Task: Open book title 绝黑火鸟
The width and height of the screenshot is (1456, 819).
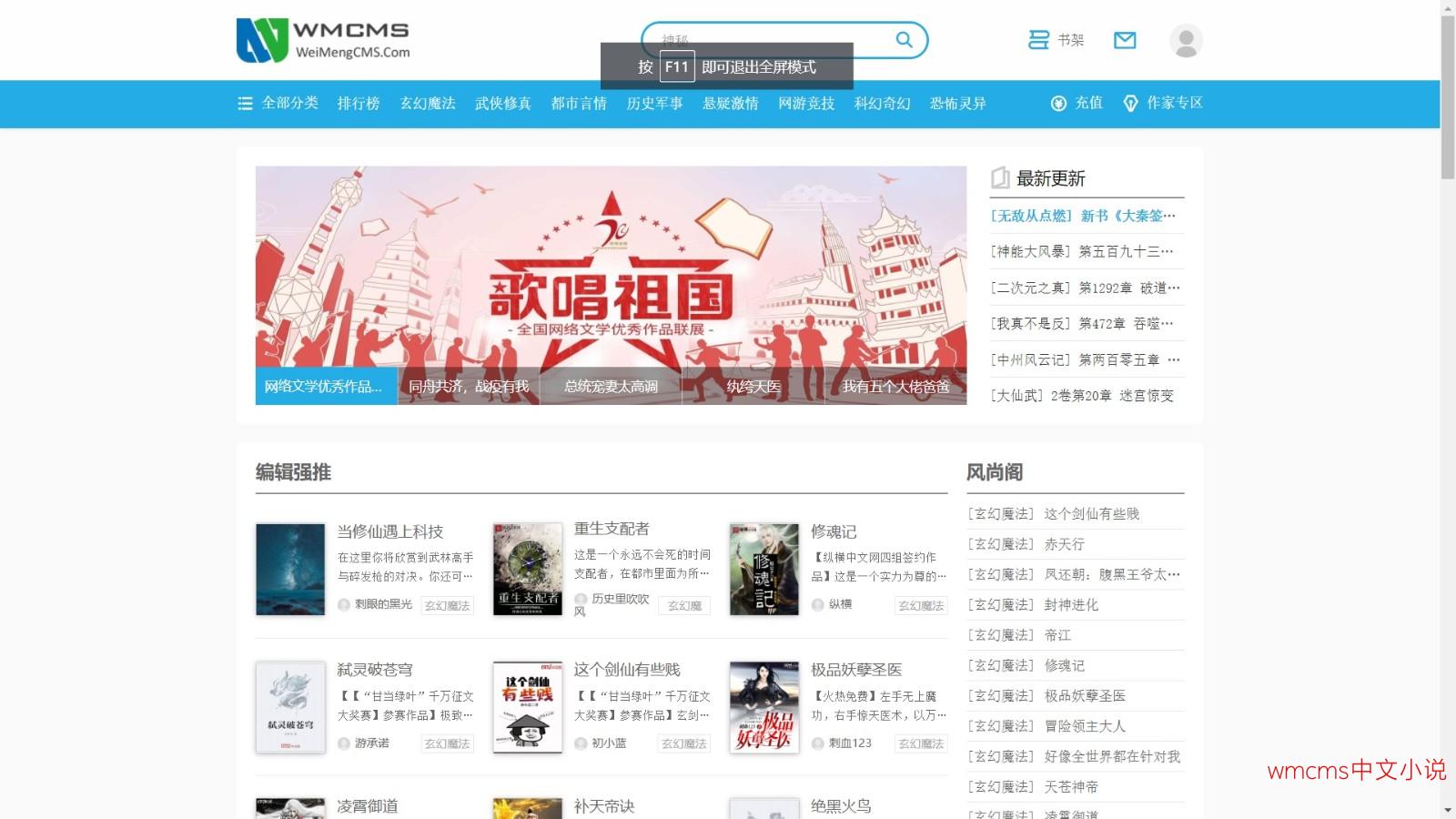Action: (841, 806)
